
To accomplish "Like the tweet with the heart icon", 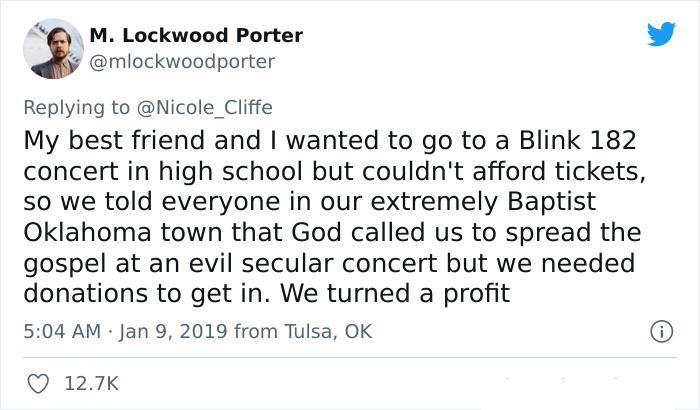I will [38, 384].
